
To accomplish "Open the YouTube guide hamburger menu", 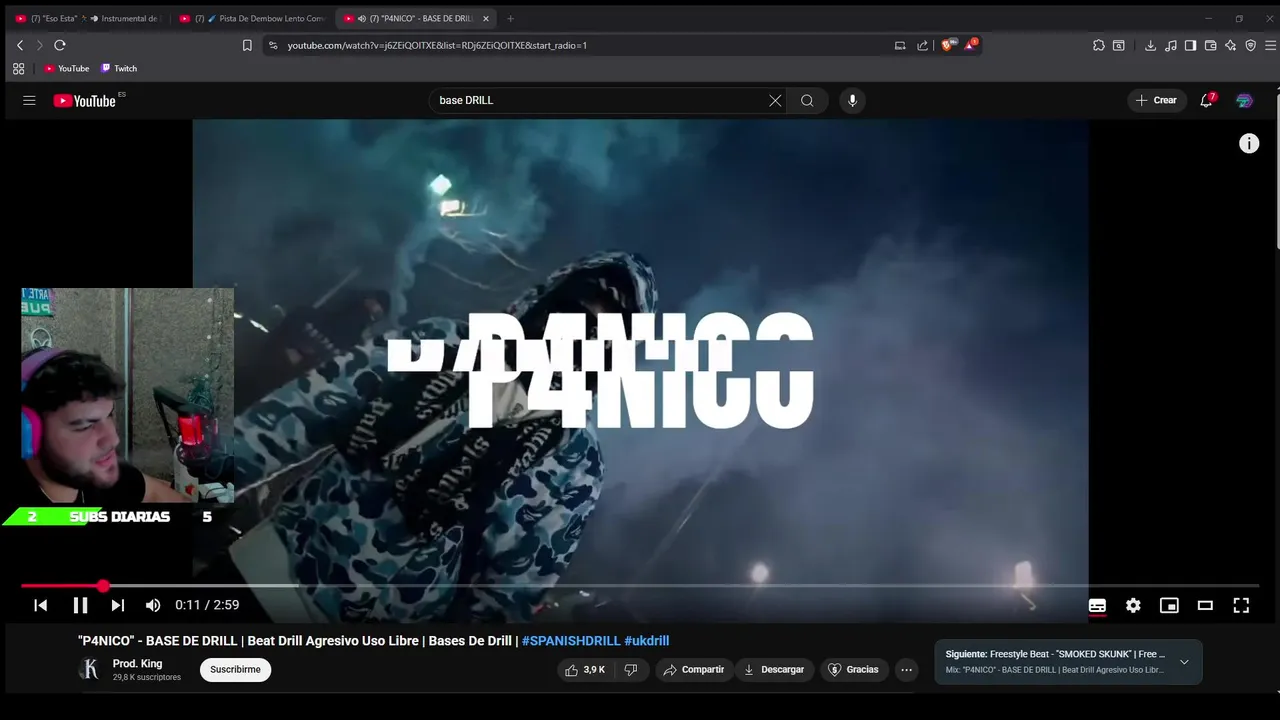I will pyautogui.click(x=29, y=100).
